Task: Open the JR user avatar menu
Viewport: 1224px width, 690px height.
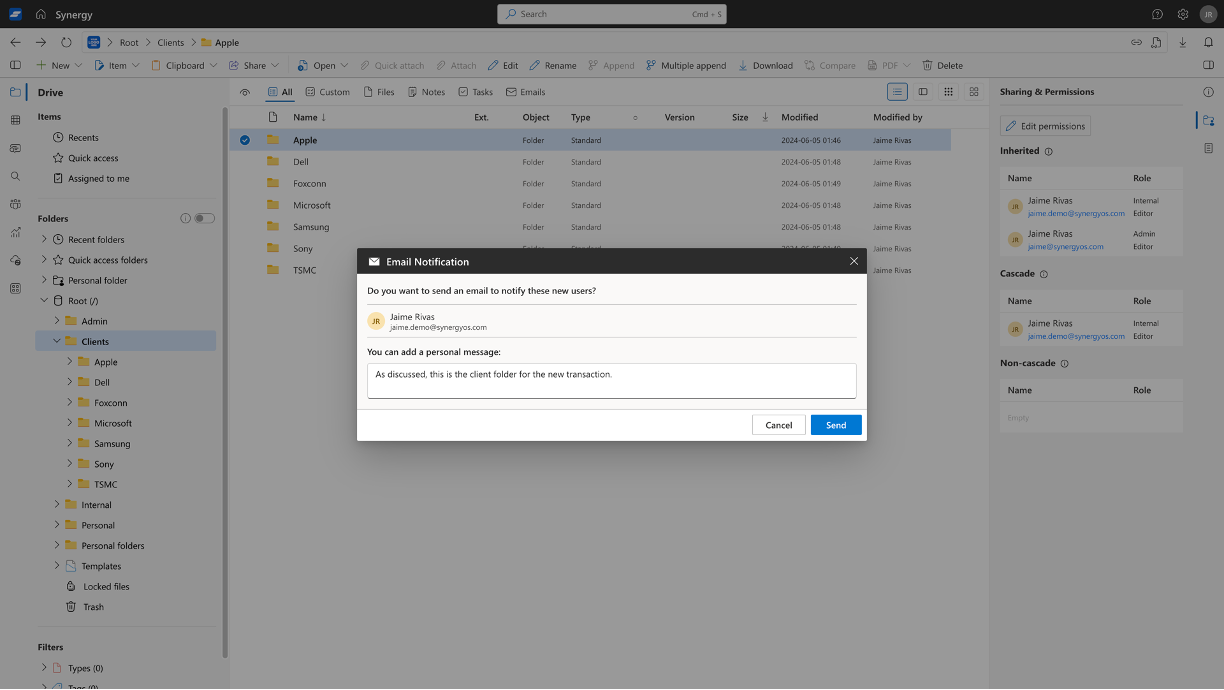Action: (1207, 14)
